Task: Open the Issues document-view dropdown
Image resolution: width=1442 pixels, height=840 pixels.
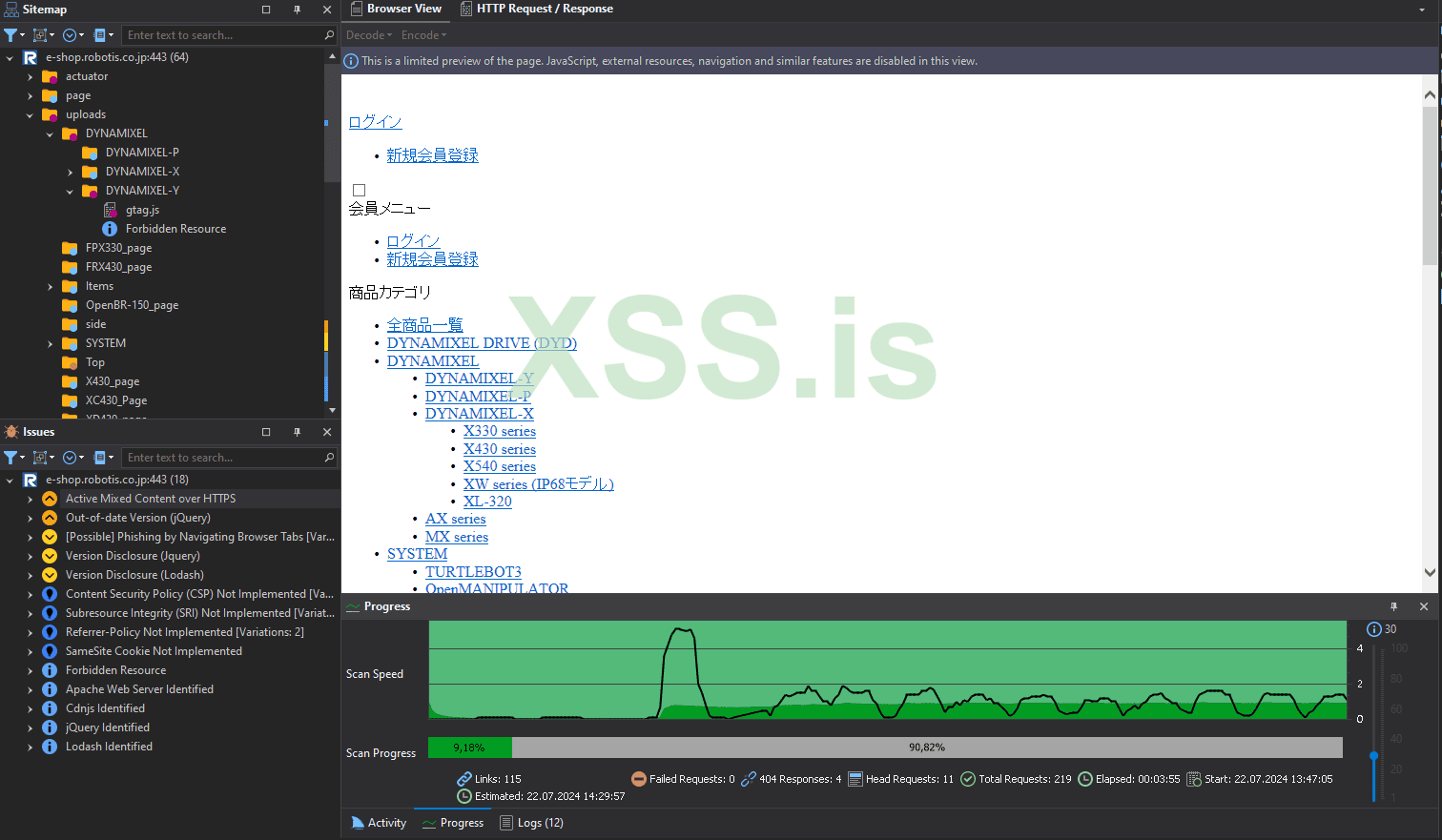Action: [103, 458]
